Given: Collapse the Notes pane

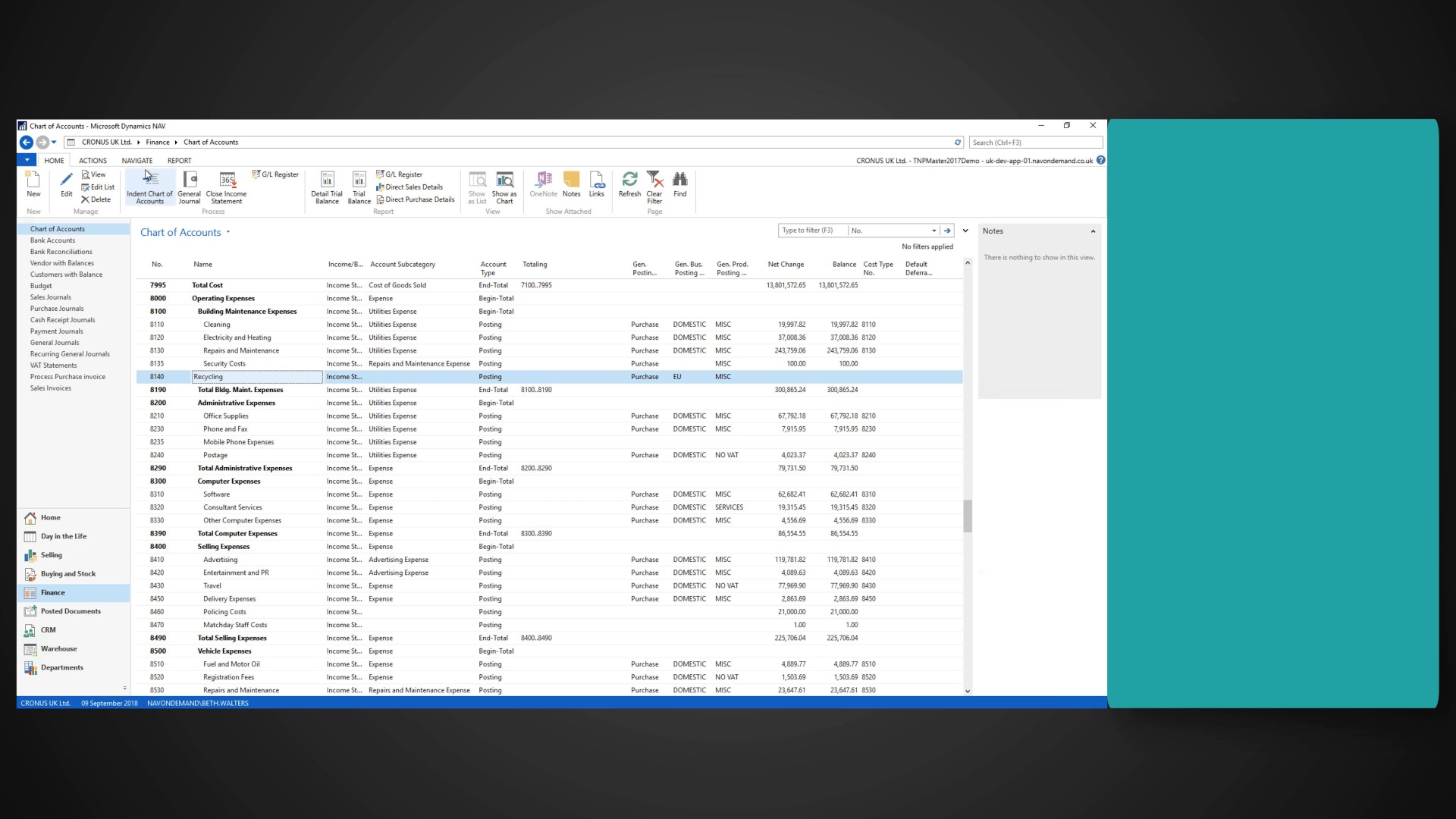Looking at the screenshot, I should (1094, 231).
